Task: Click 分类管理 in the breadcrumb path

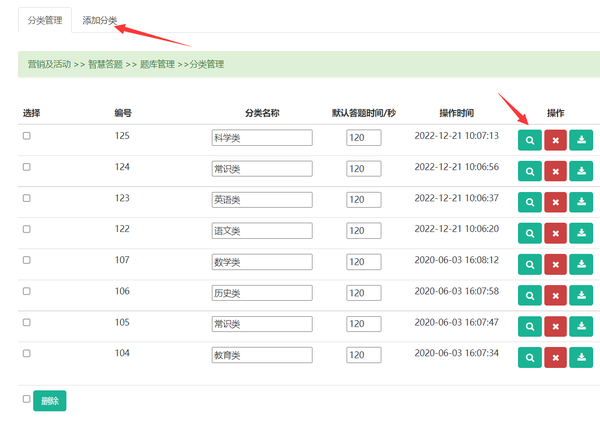Action: click(x=207, y=64)
